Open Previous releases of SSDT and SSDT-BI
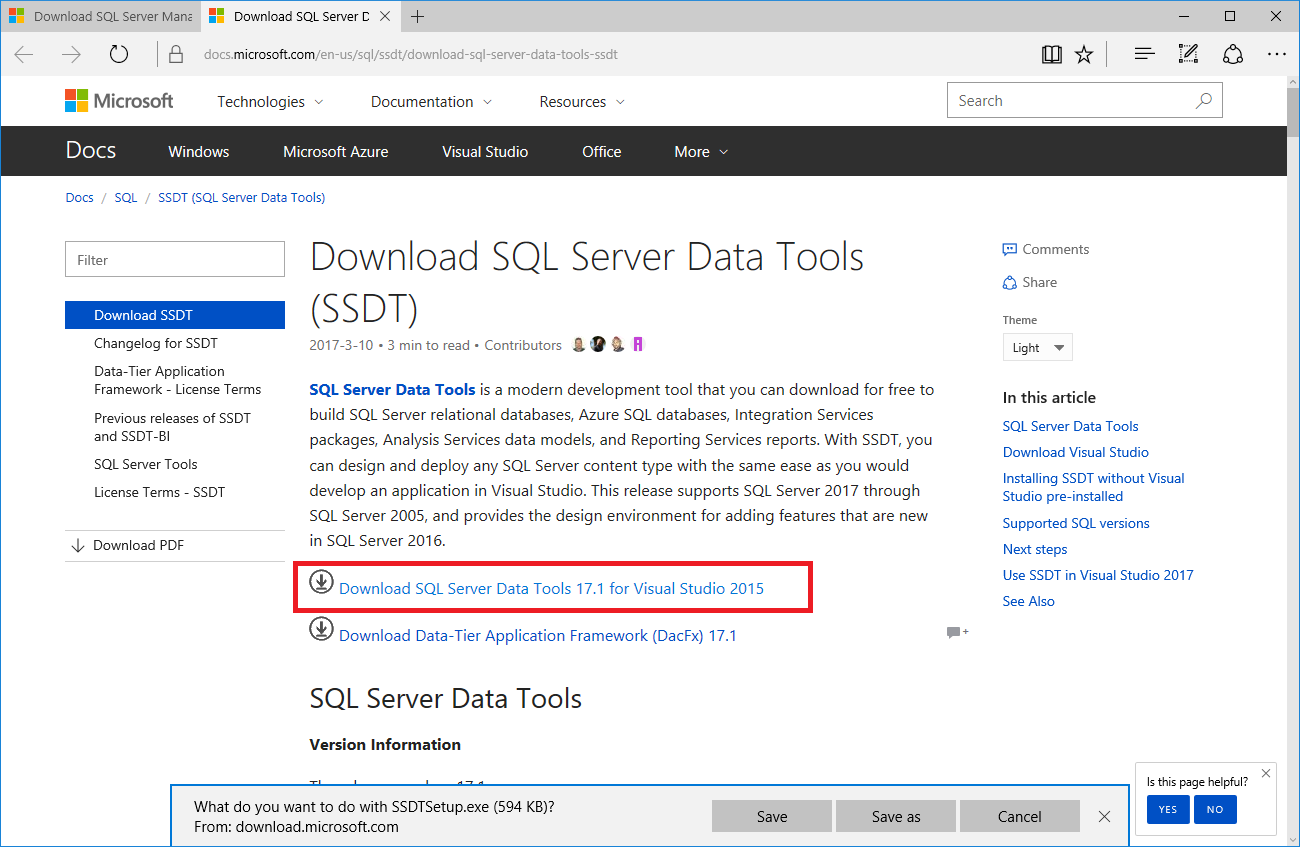1300x847 pixels. [x=173, y=427]
